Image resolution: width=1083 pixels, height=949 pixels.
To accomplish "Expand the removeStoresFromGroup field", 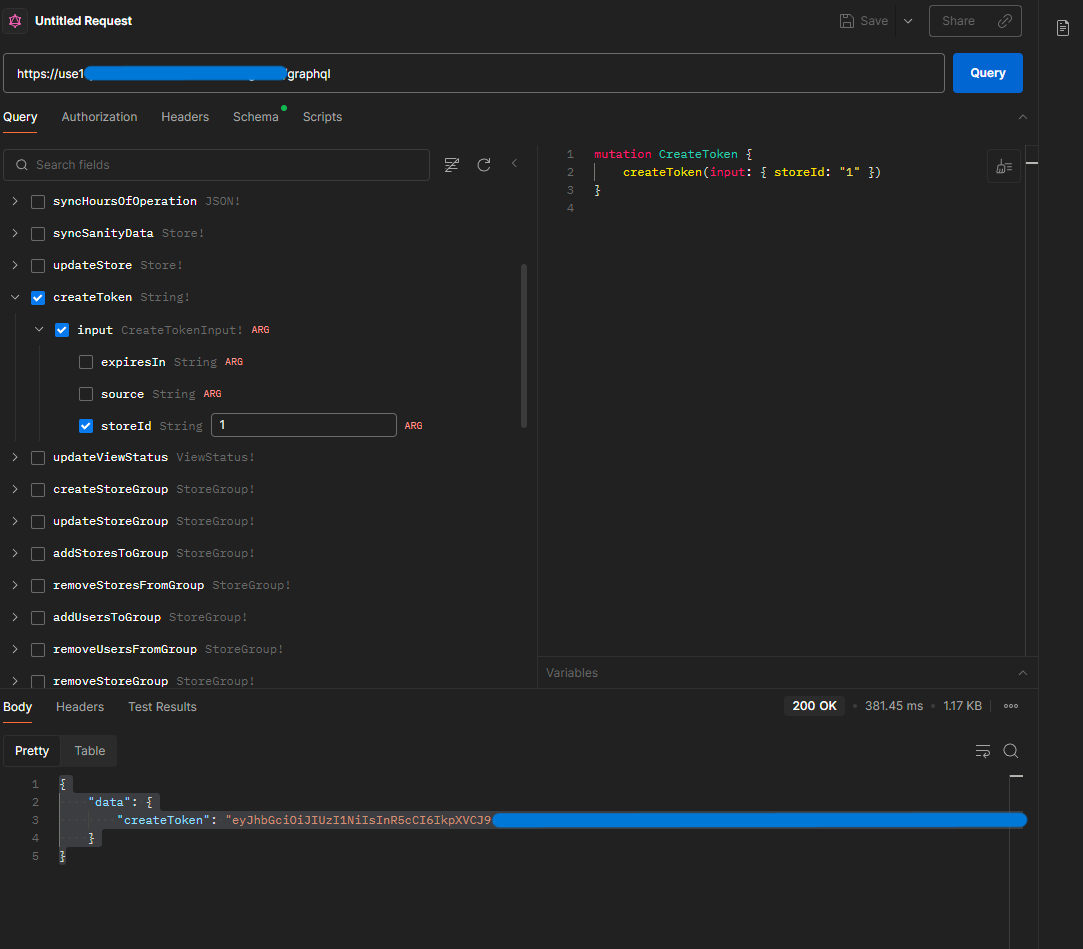I will [15, 585].
